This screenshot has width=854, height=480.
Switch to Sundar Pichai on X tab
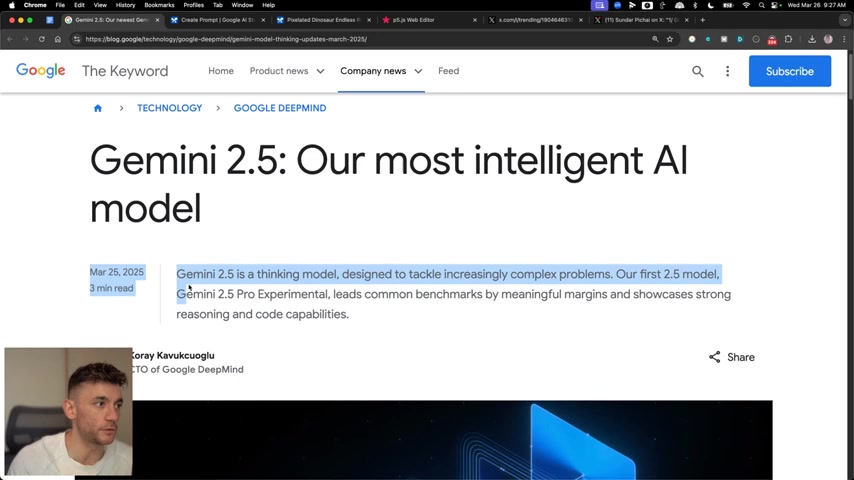(x=641, y=20)
